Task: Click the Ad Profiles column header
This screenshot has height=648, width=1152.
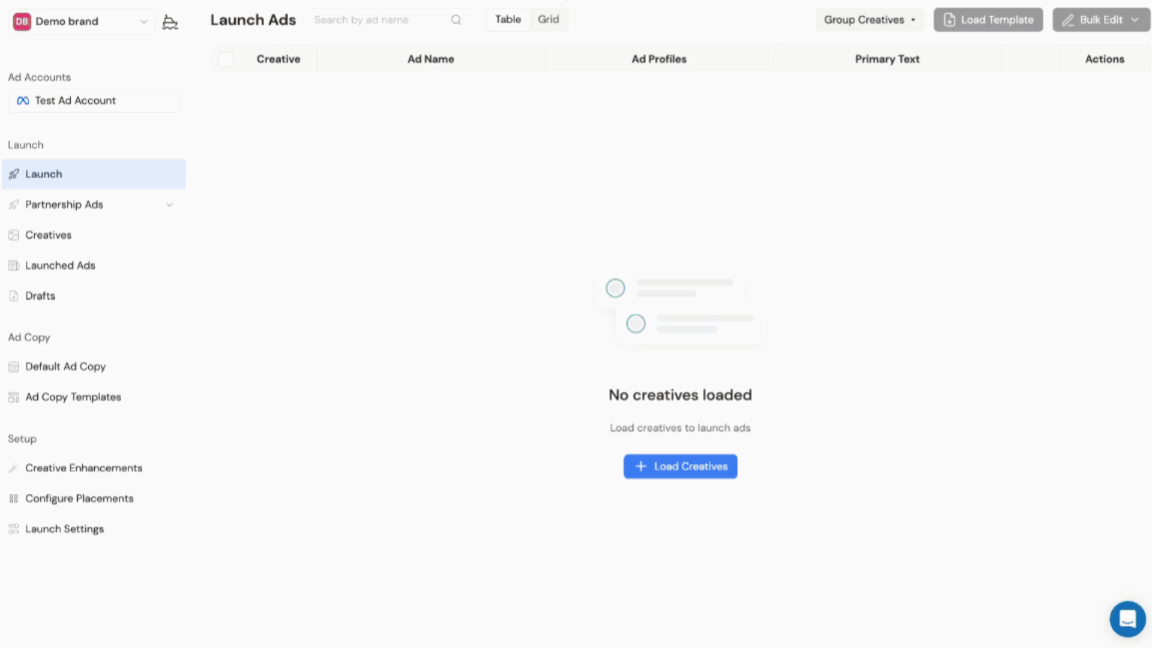Action: click(x=659, y=60)
